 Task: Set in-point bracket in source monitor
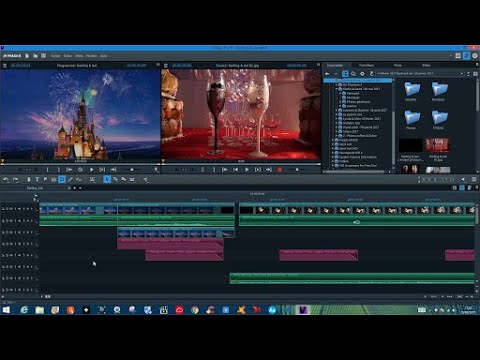[x=203, y=170]
